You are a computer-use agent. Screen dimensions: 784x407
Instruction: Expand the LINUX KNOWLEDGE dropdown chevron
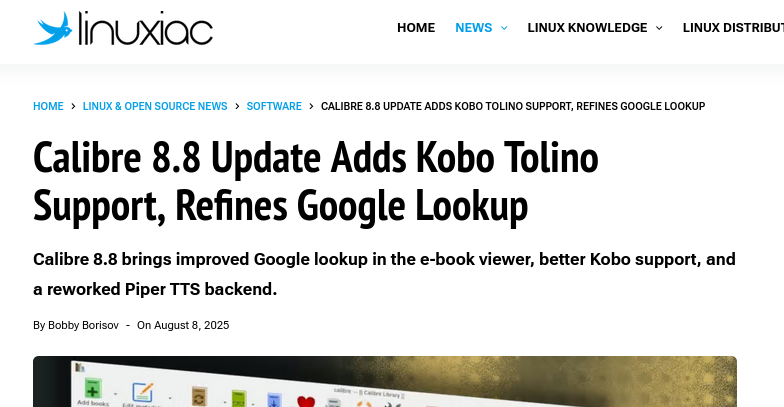point(659,28)
